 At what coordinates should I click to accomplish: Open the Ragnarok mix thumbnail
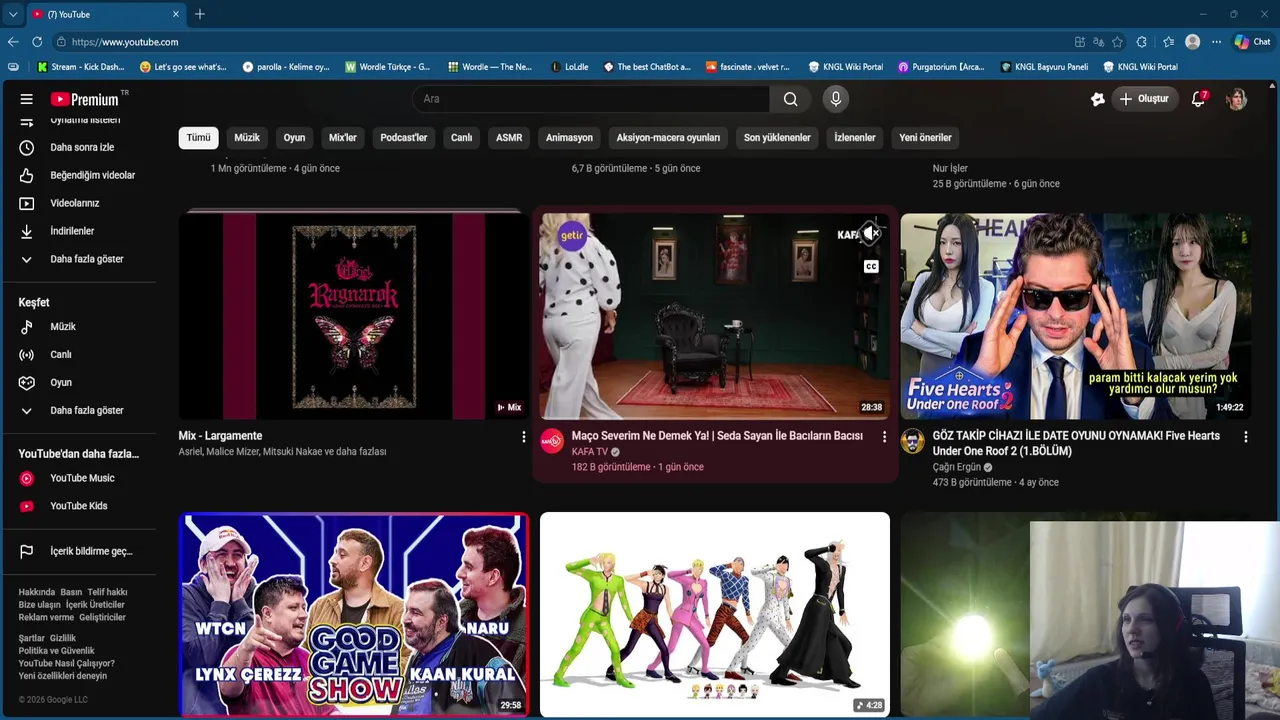coord(353,316)
